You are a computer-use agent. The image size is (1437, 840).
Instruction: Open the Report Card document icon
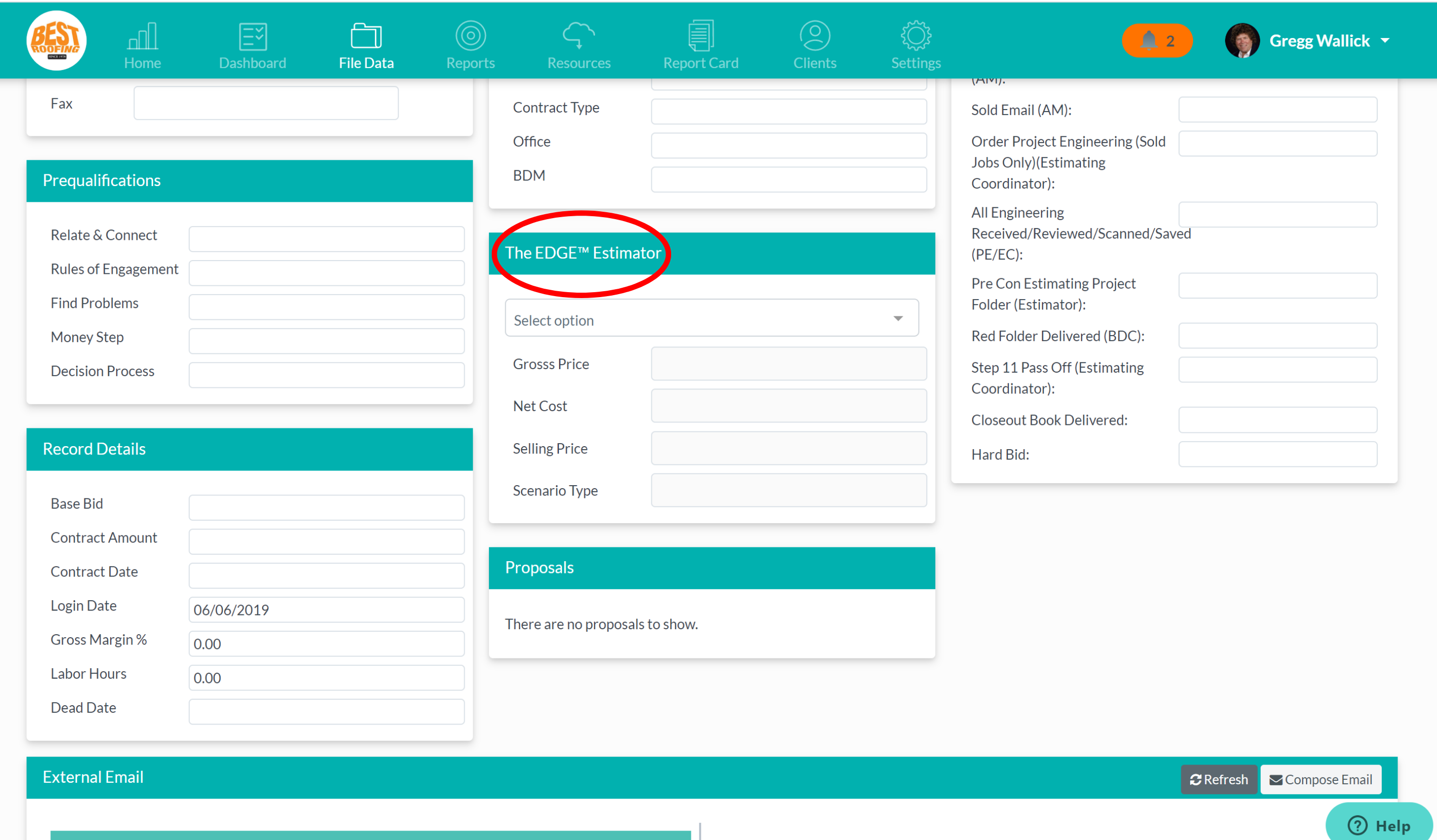point(701,36)
